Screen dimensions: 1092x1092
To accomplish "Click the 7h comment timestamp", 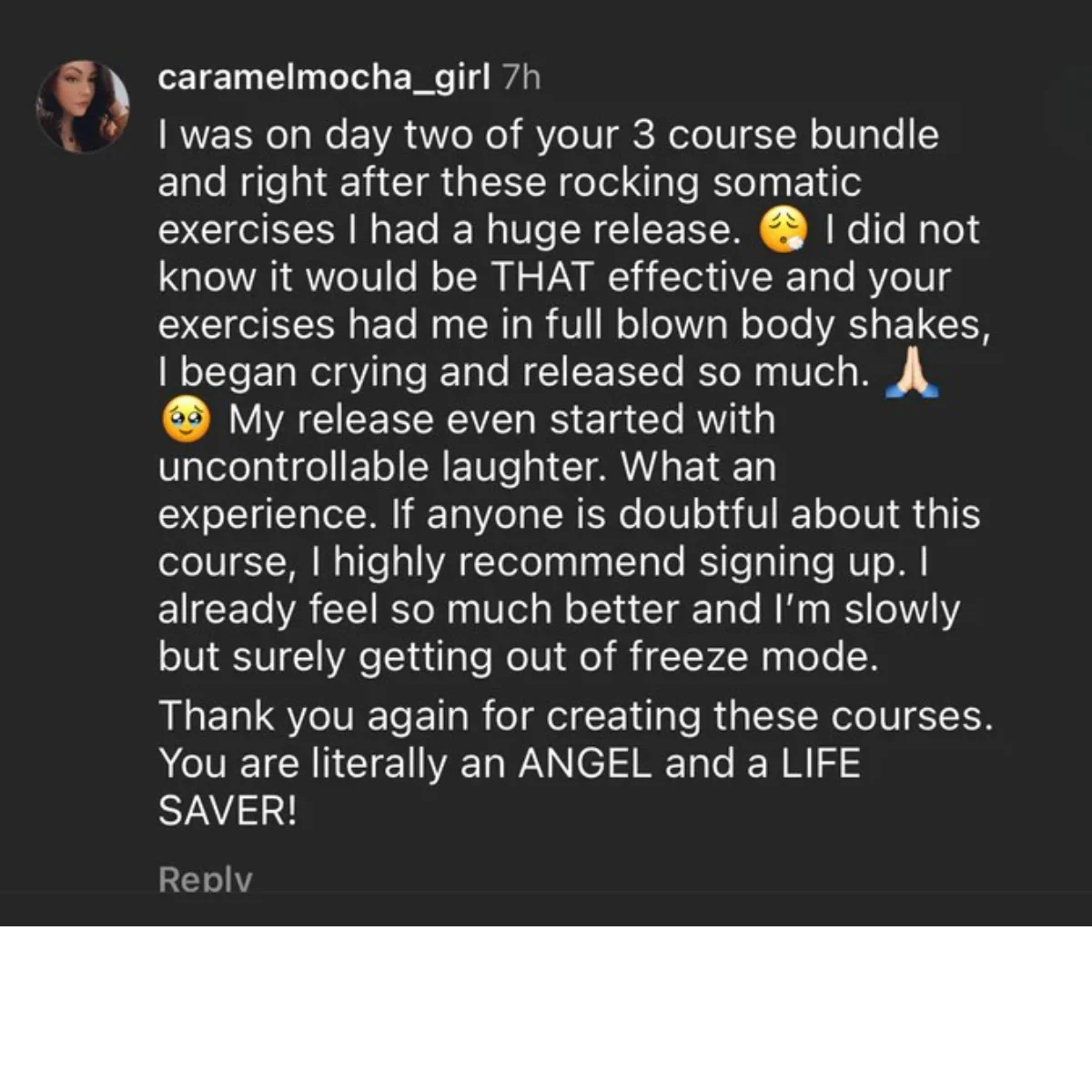I will pyautogui.click(x=521, y=78).
